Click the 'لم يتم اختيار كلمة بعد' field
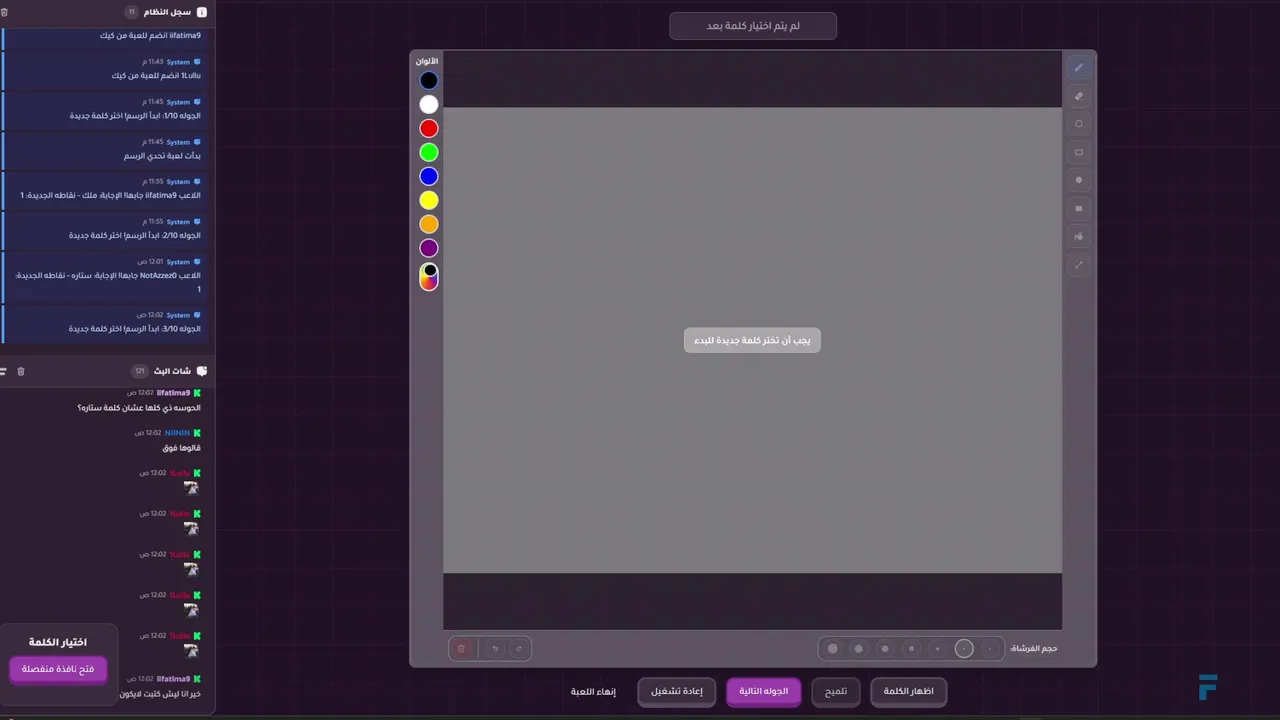This screenshot has width=1280, height=720. [x=753, y=26]
